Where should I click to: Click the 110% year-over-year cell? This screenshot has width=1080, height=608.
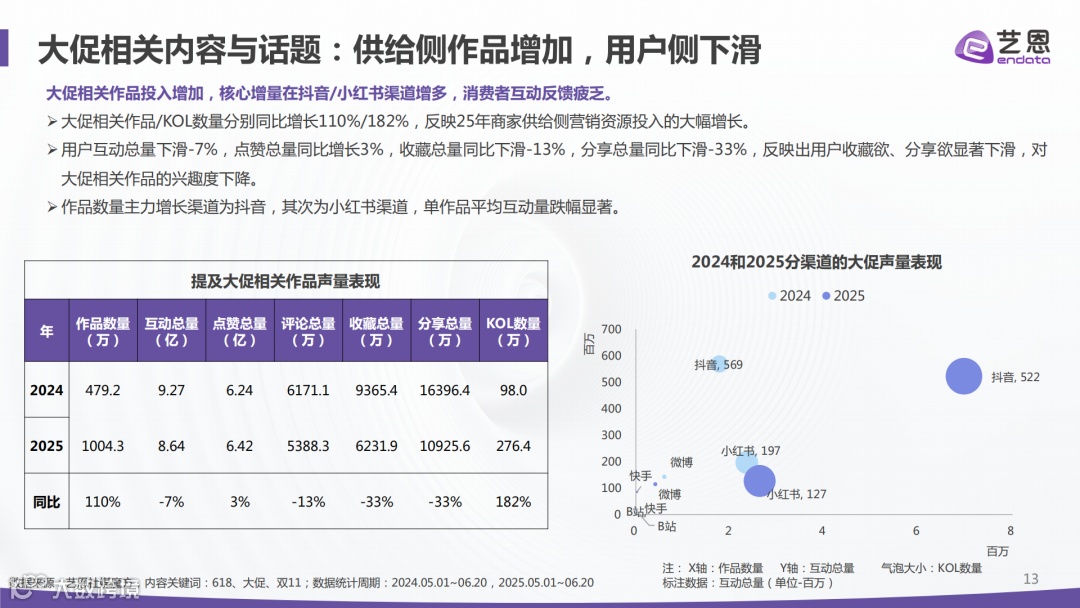(103, 502)
